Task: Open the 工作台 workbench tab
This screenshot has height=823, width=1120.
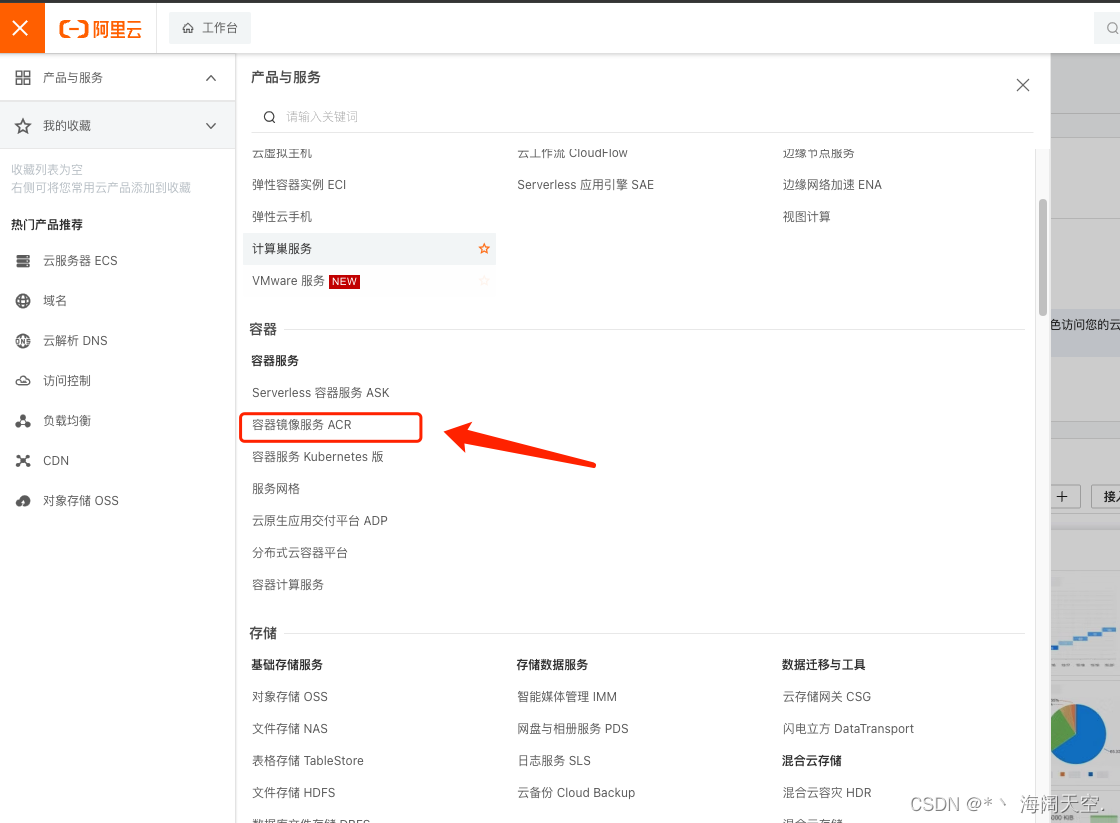Action: [210, 28]
